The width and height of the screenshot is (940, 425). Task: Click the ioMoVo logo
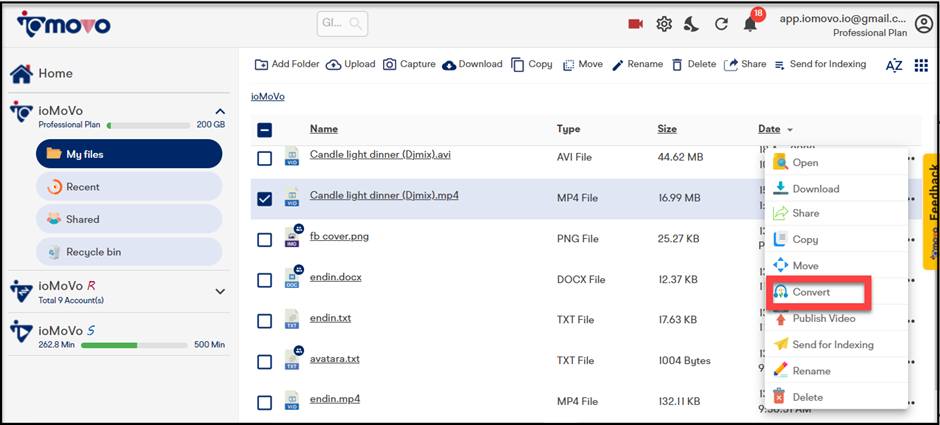(x=64, y=24)
